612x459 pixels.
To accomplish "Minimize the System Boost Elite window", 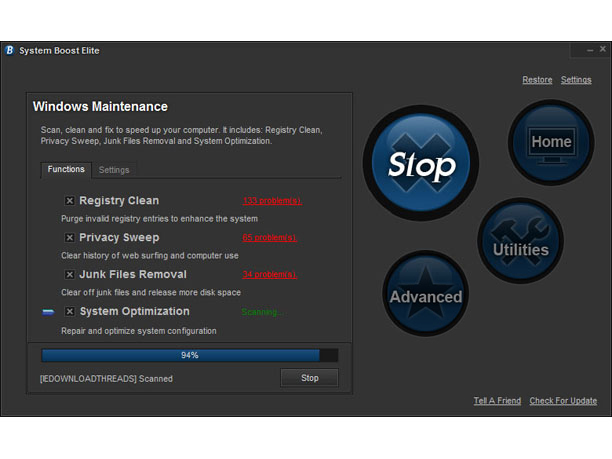I will 590,50.
